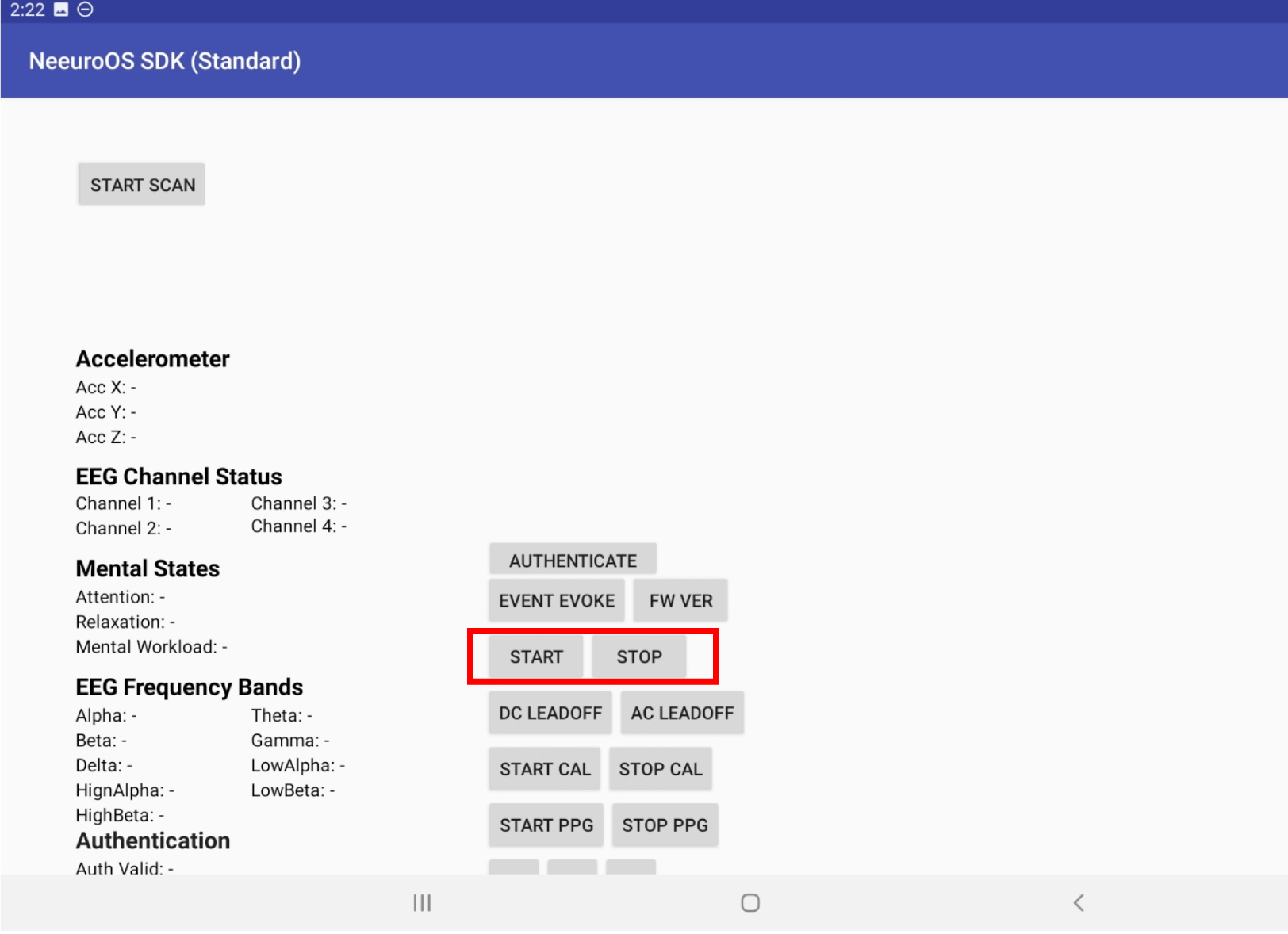Tap DC LEADOFF
Screen dimensions: 1288x934
[x=549, y=712]
